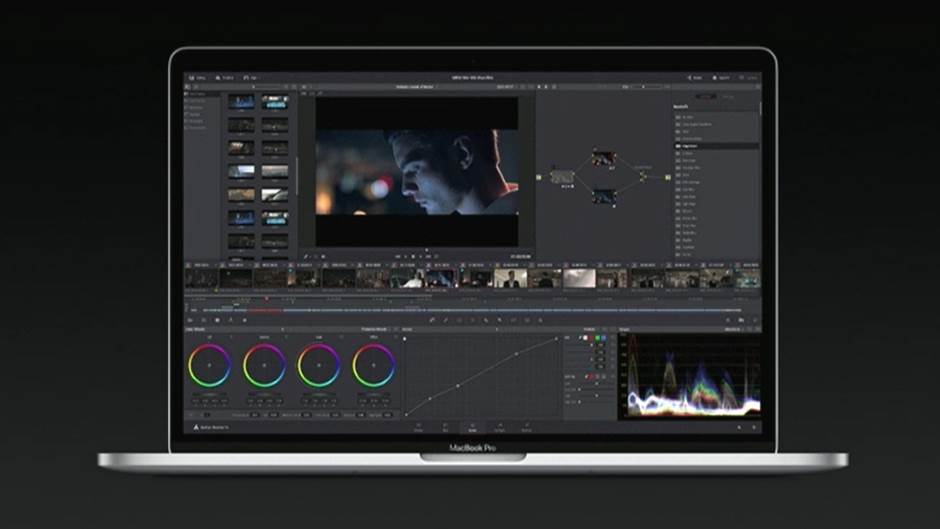The image size is (940, 529).
Task: Select the first node in the node graph
Action: (562, 176)
